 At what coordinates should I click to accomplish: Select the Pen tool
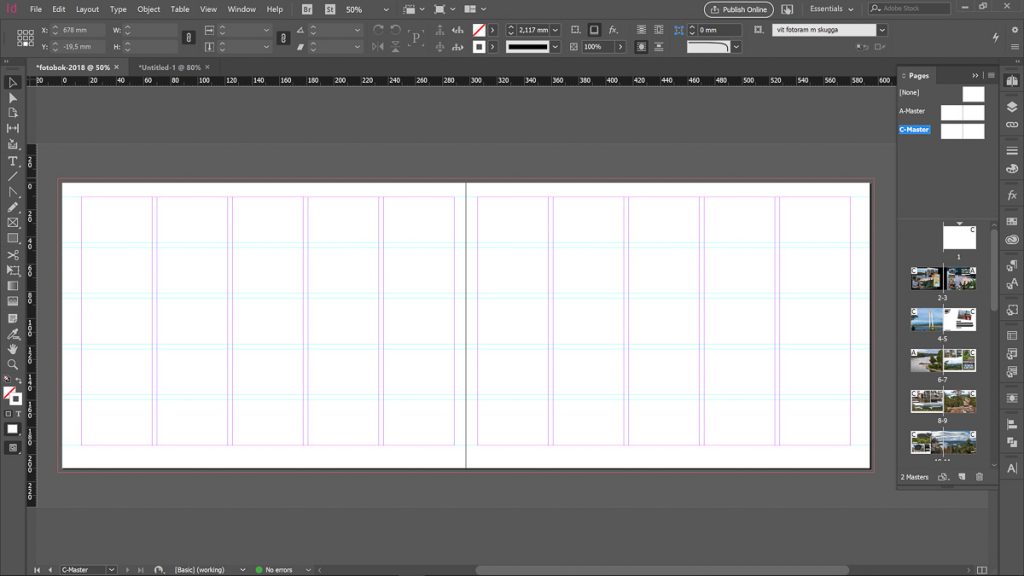point(12,192)
